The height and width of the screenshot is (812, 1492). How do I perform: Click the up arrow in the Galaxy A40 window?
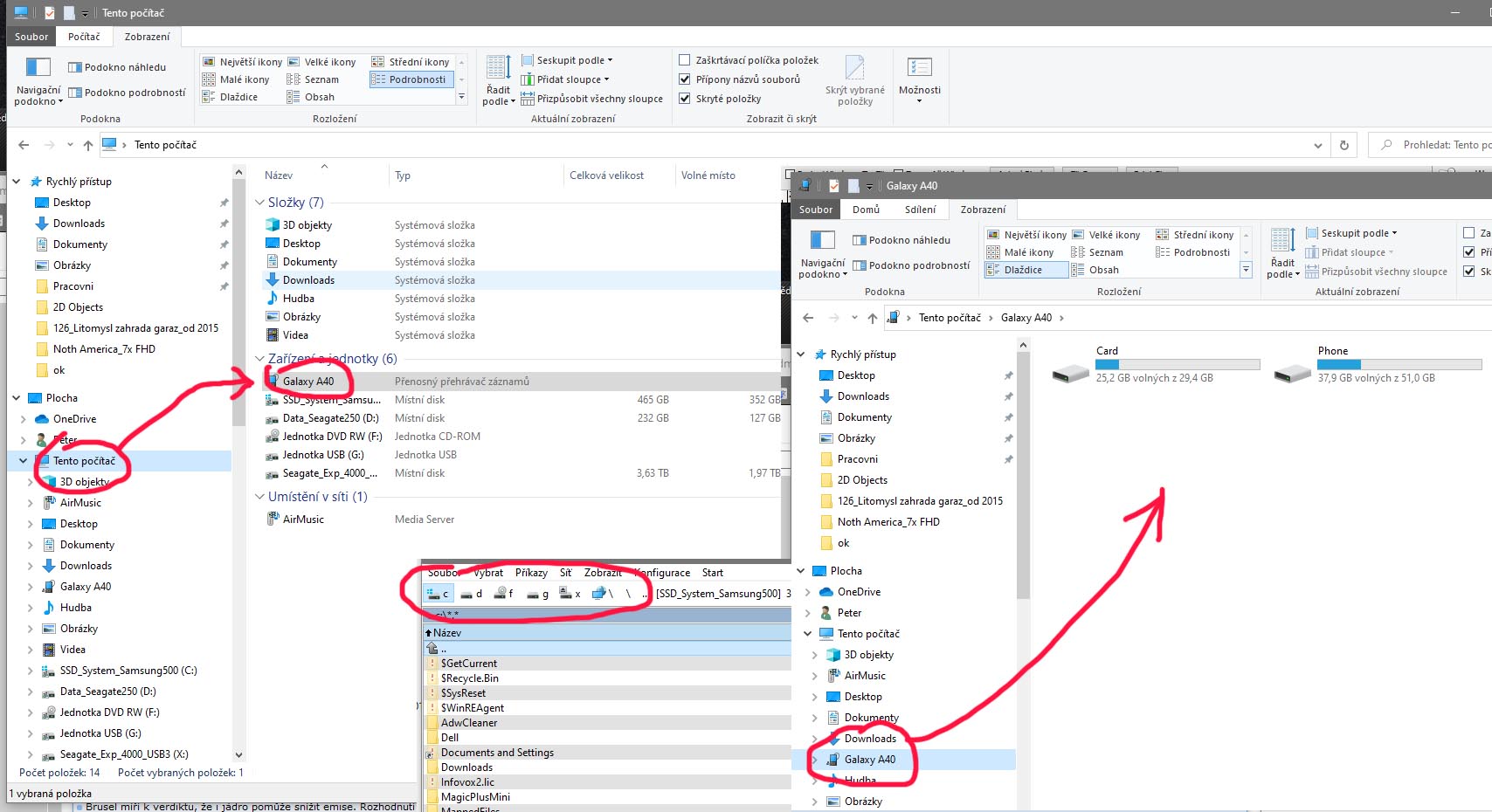(872, 318)
